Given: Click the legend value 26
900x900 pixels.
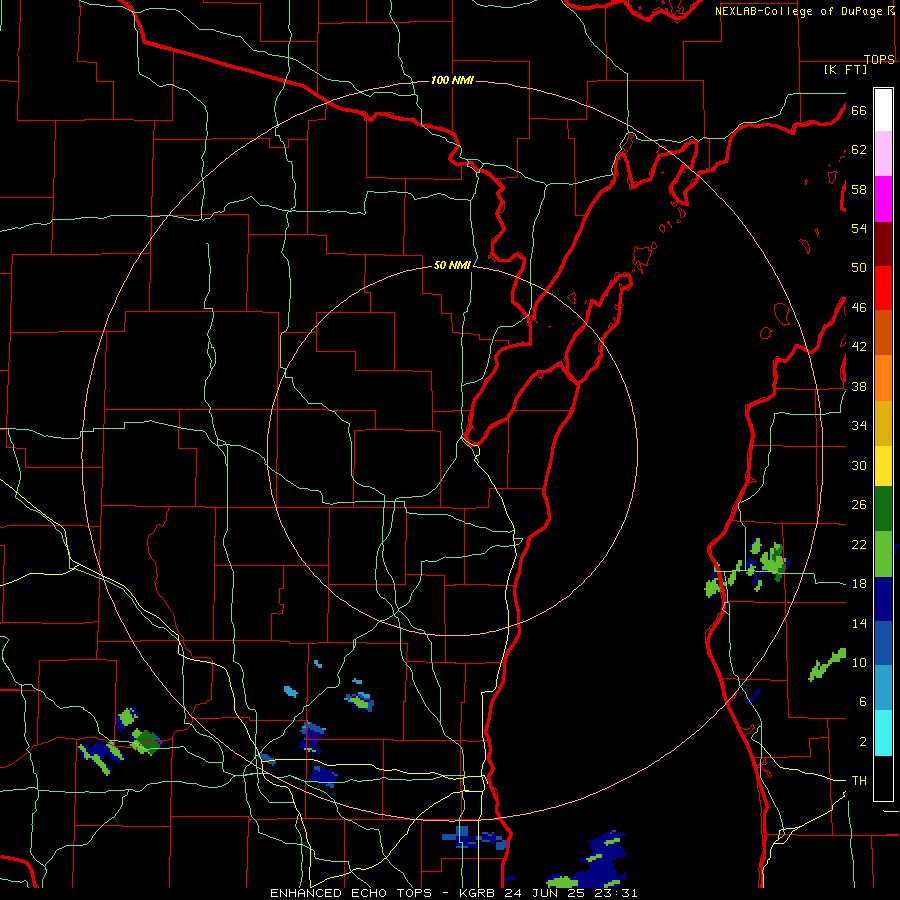Looking at the screenshot, I should (x=859, y=505).
